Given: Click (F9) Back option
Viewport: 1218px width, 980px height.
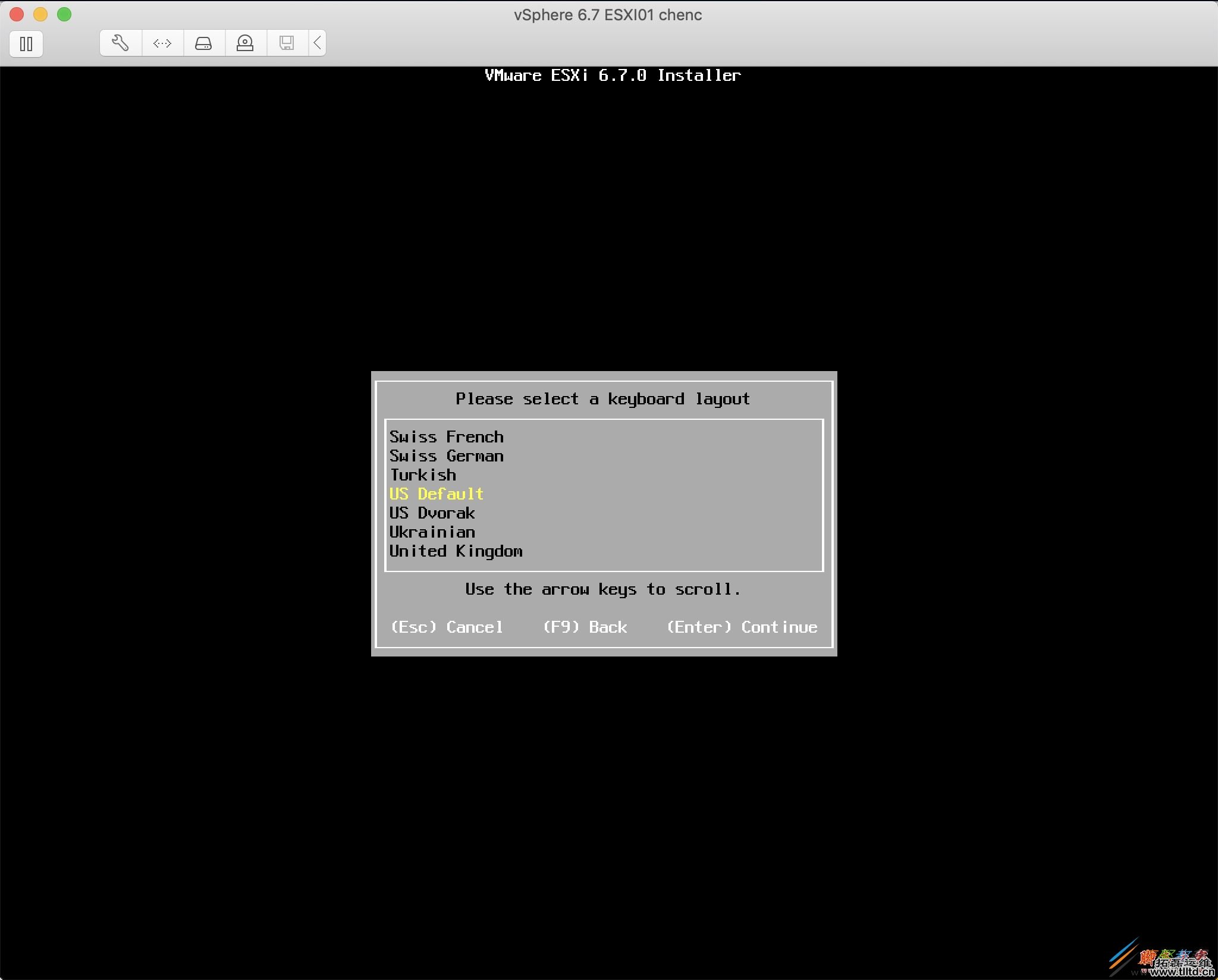Looking at the screenshot, I should point(585,627).
